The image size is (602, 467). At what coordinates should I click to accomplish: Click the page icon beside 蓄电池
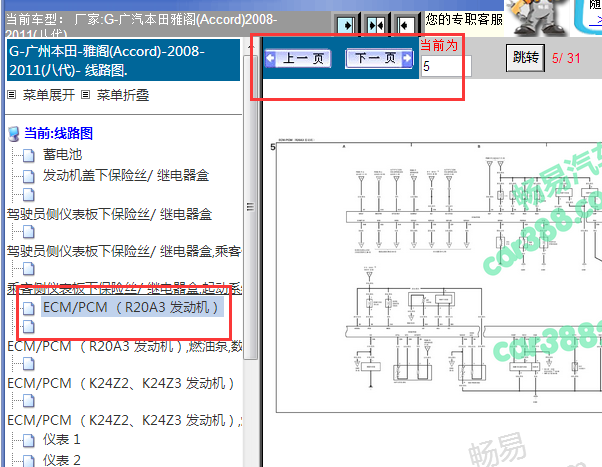pos(28,156)
